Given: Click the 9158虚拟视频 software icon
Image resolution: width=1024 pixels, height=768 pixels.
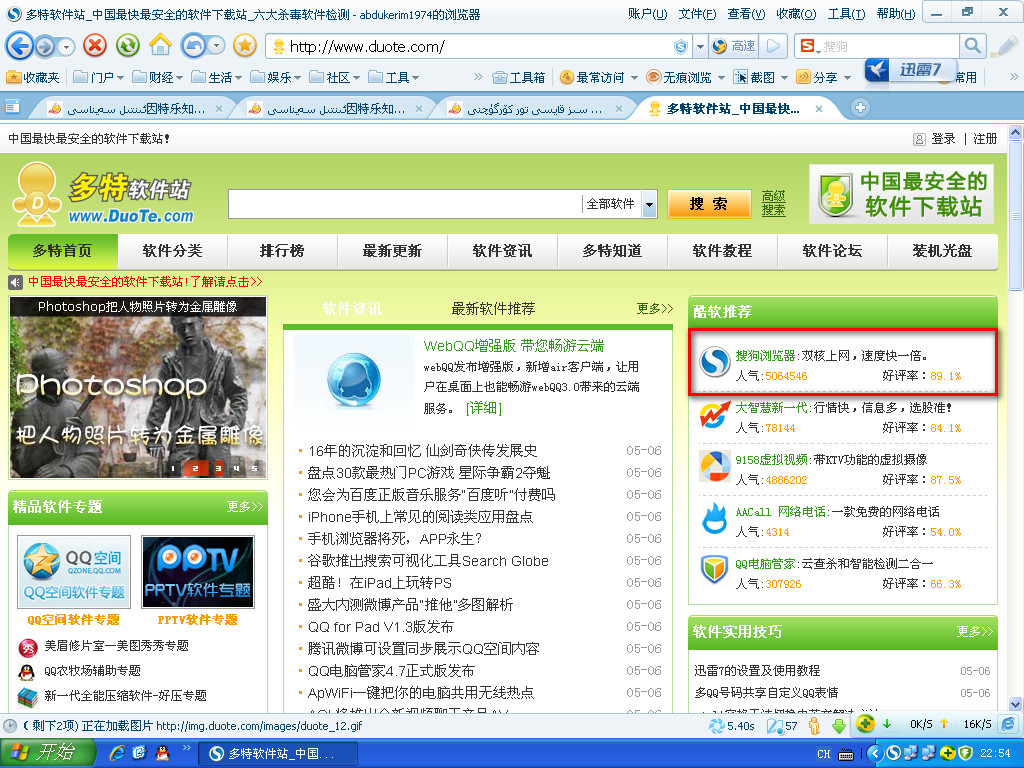Looking at the screenshot, I should (x=715, y=466).
